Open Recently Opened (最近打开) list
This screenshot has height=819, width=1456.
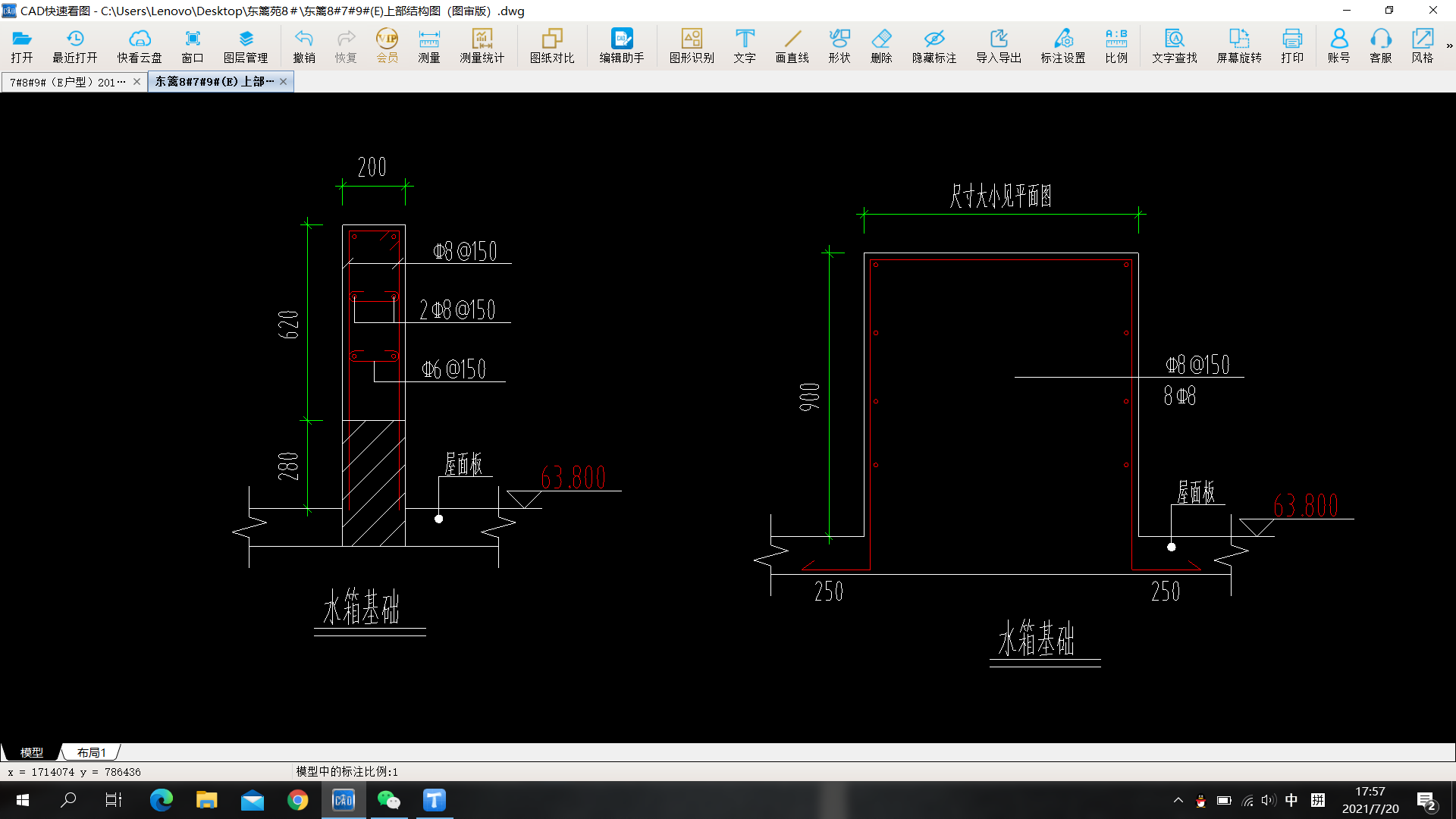(74, 45)
